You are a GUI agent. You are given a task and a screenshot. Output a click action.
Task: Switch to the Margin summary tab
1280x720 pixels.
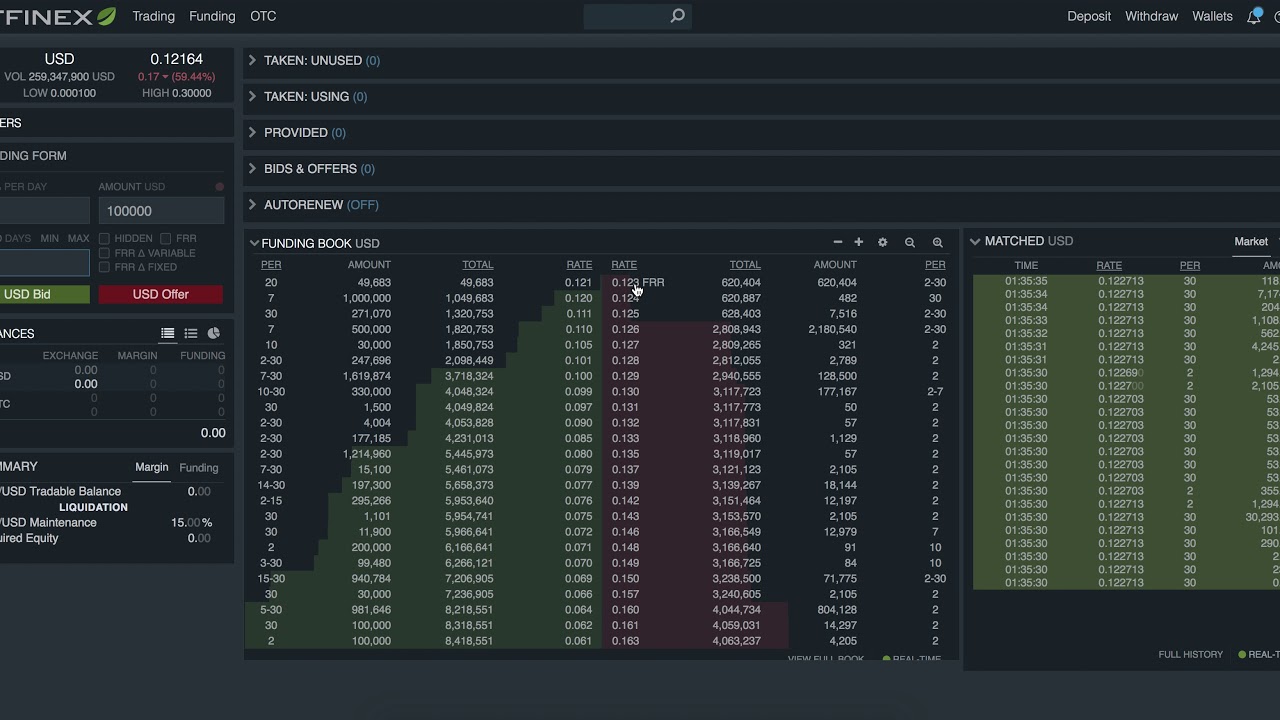[x=152, y=467]
